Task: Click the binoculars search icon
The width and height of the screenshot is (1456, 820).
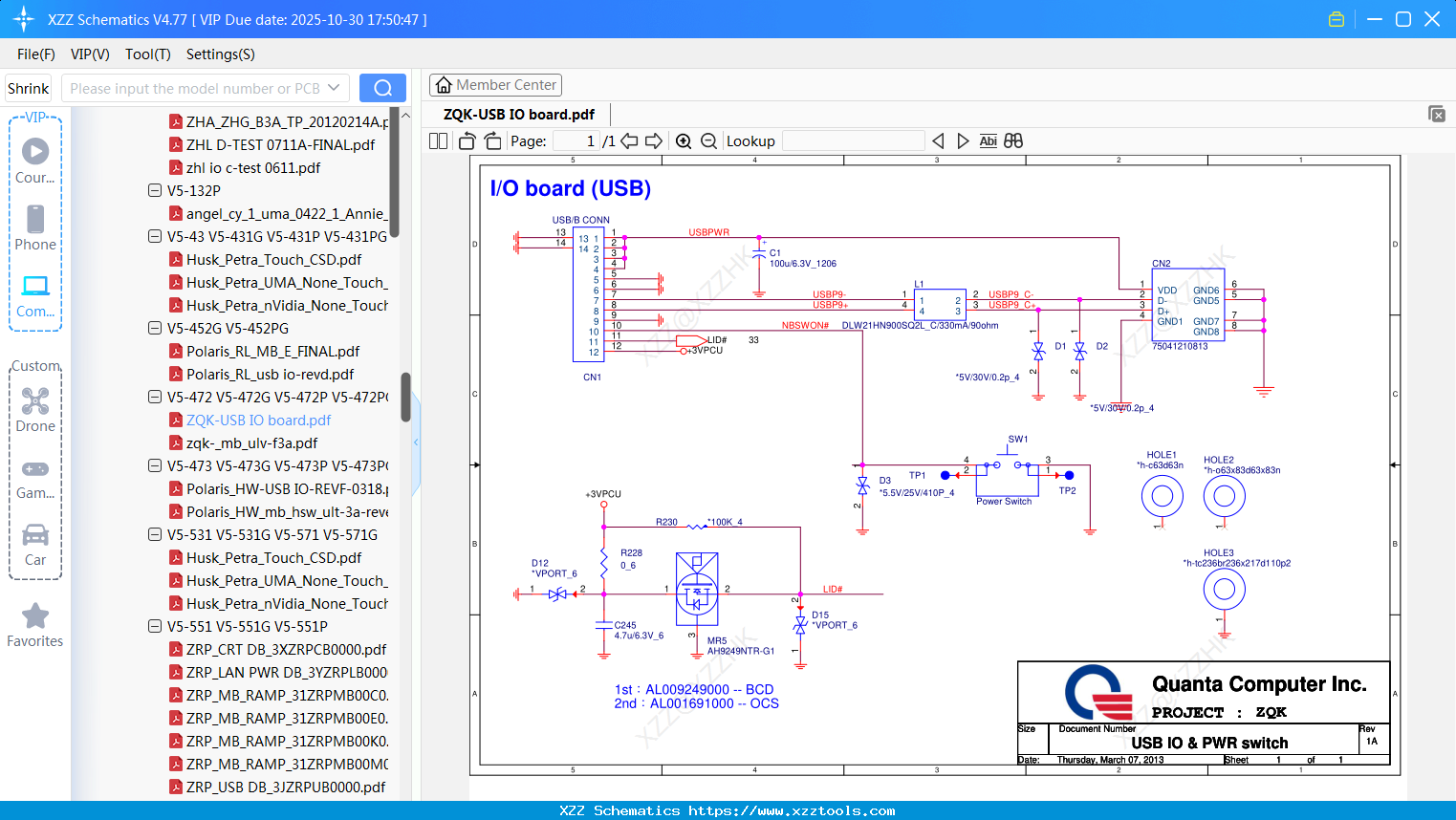Action: click(x=1013, y=141)
